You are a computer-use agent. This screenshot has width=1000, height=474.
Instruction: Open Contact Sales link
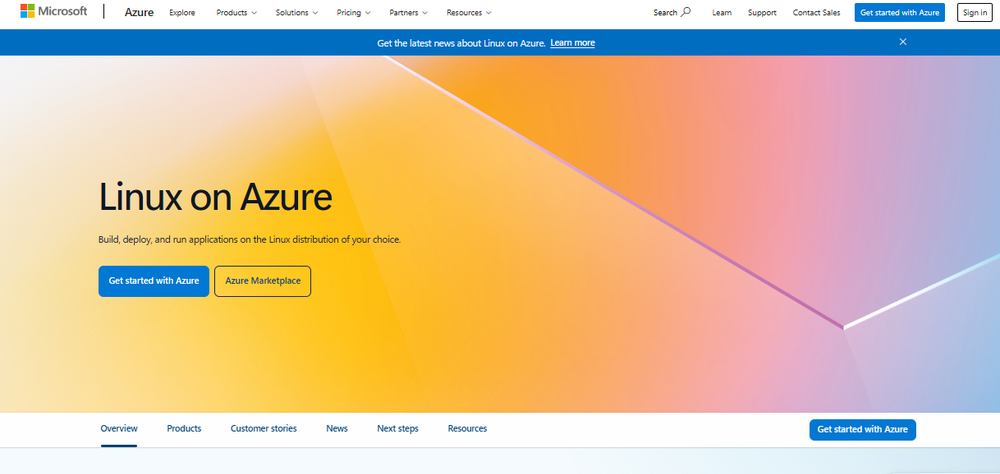pyautogui.click(x=816, y=13)
